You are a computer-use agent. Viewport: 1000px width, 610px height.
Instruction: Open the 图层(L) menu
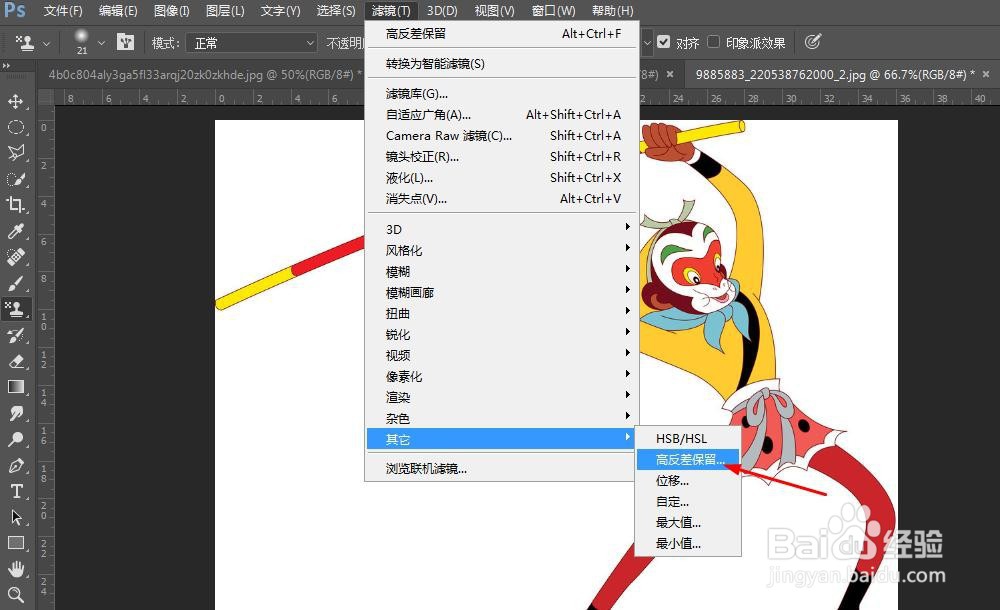(225, 11)
